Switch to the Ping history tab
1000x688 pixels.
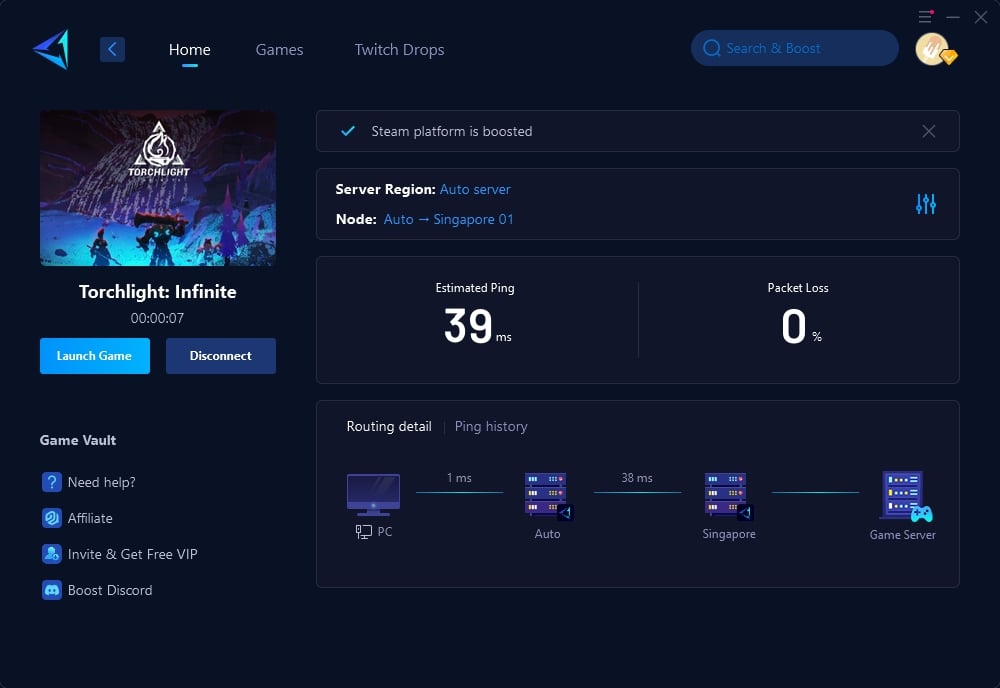(491, 427)
